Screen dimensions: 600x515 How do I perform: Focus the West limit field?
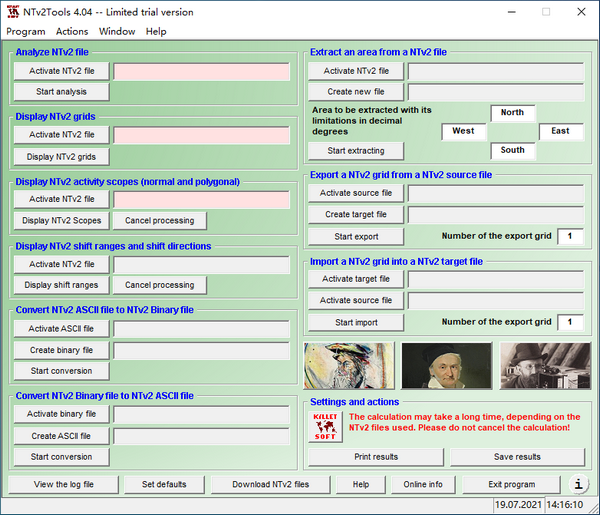click(x=464, y=131)
